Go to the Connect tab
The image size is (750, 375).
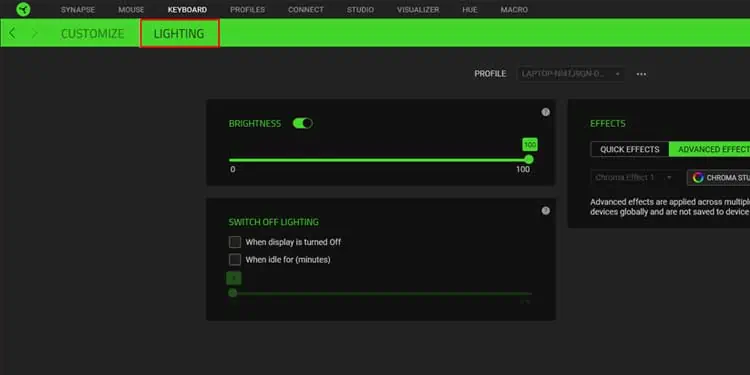(306, 10)
